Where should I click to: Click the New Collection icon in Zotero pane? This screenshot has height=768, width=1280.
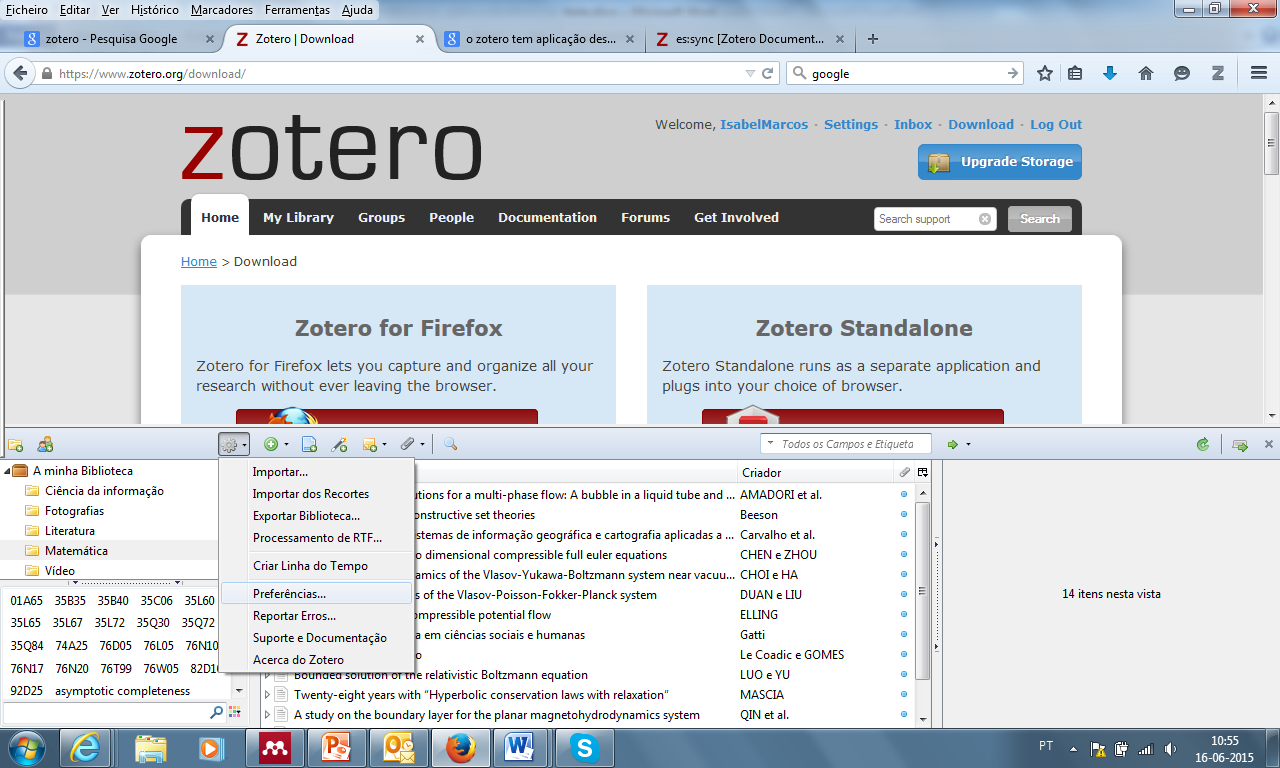15,444
